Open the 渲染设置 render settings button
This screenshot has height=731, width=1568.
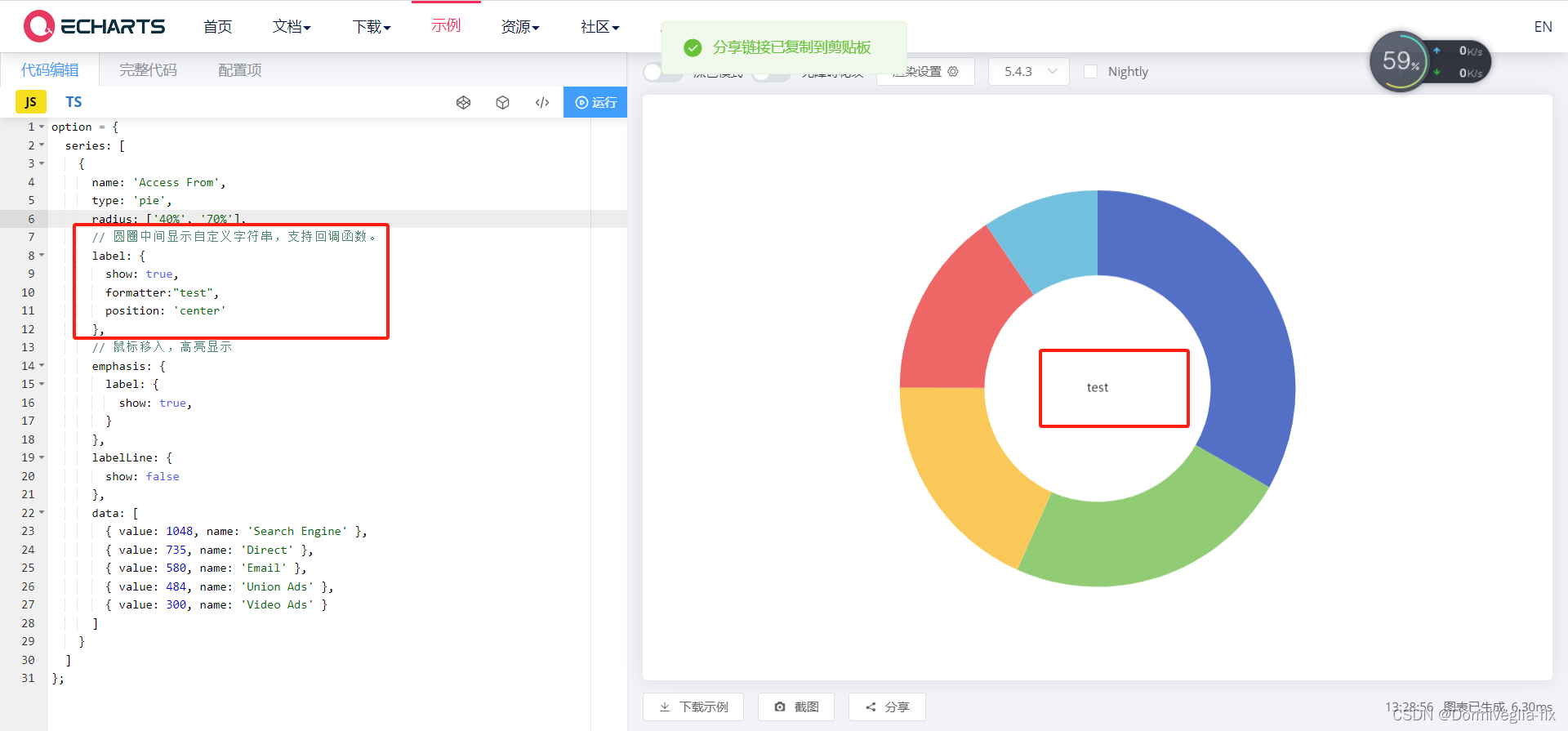[x=926, y=72]
